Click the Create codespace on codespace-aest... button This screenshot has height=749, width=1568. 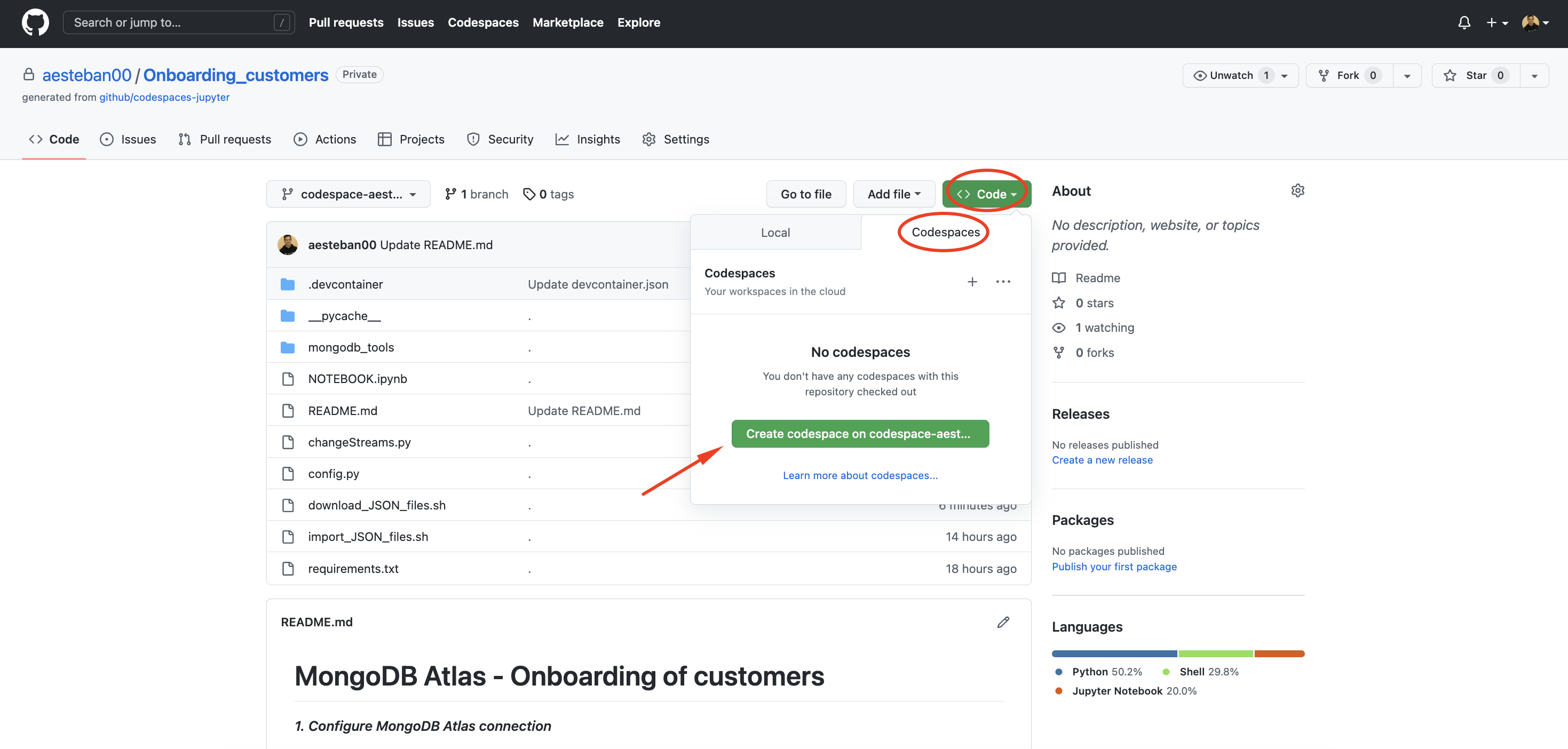(x=859, y=434)
